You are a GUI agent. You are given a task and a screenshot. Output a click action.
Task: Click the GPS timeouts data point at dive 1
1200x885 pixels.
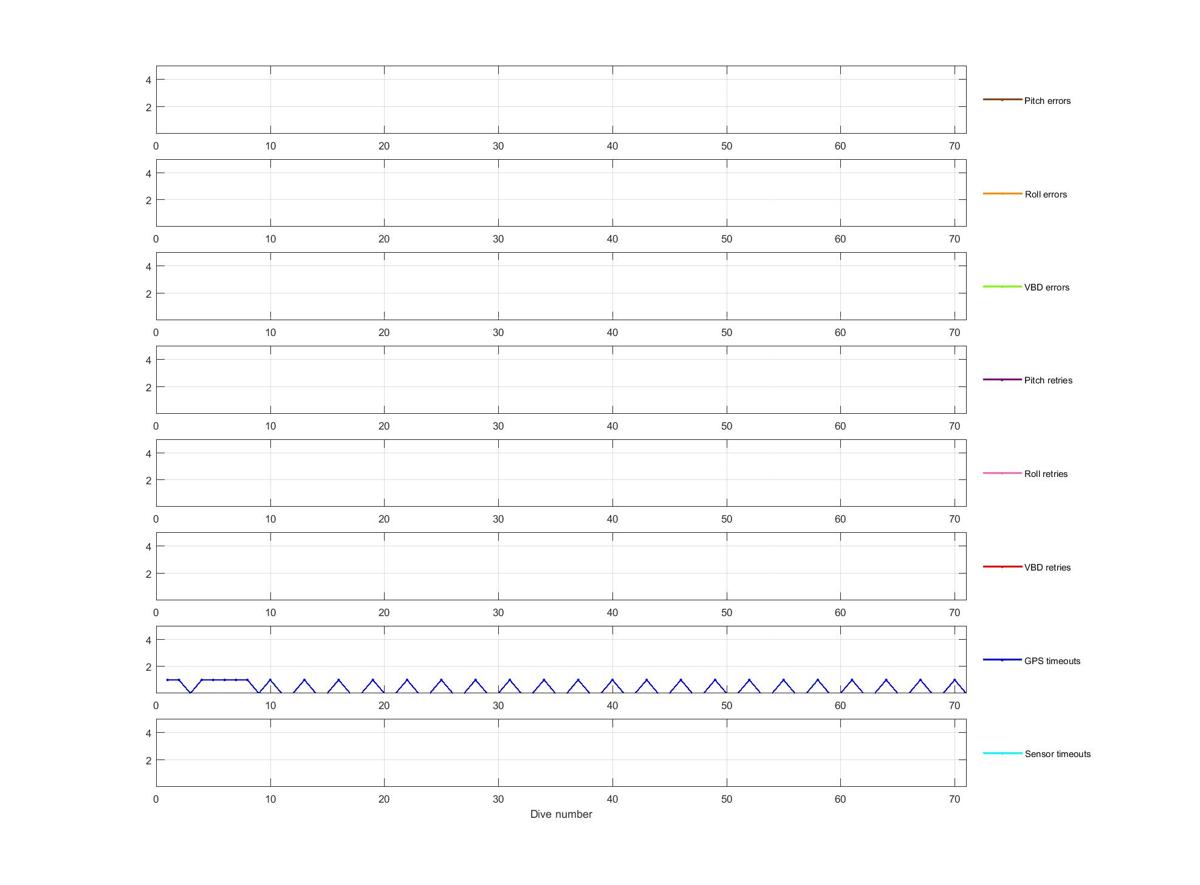coord(167,680)
